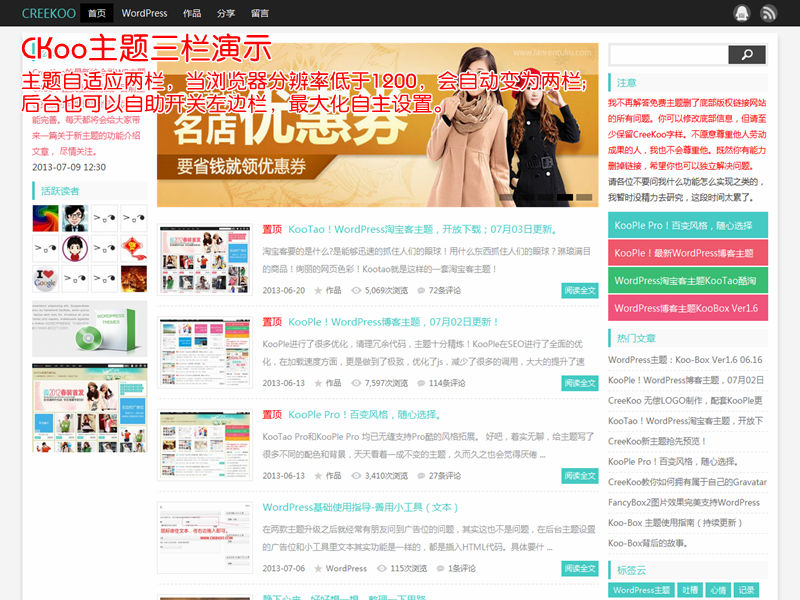Open hot article CreeKoo教你如何拥有属于自己的Gravatar
The image size is (800, 600).
tap(687, 482)
